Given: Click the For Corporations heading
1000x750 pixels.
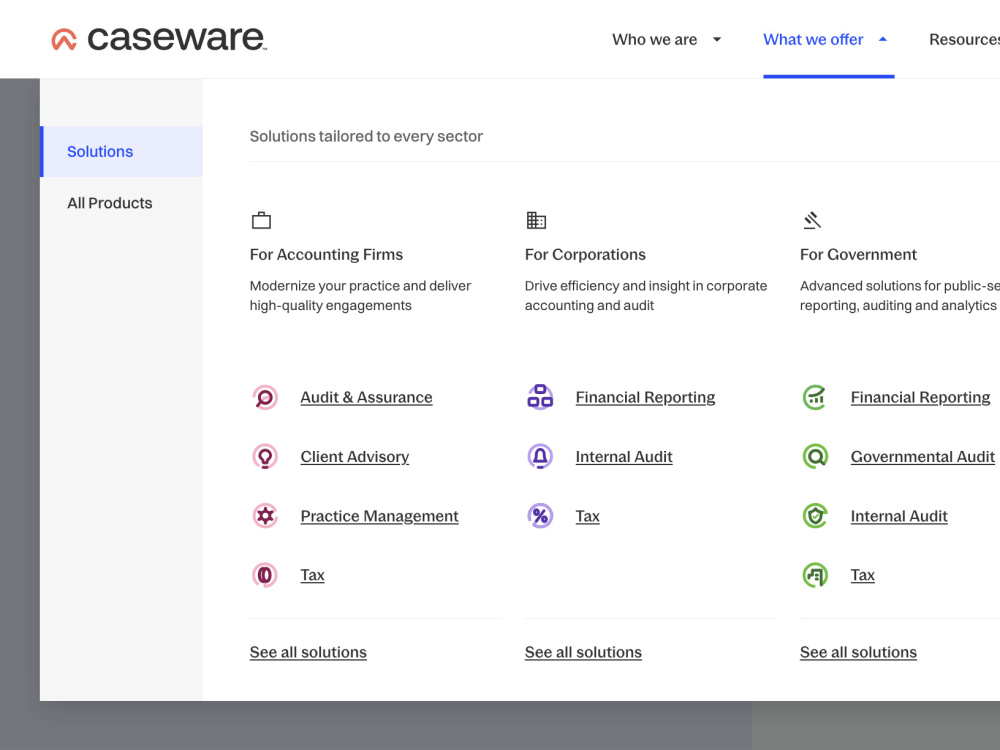Looking at the screenshot, I should (585, 254).
